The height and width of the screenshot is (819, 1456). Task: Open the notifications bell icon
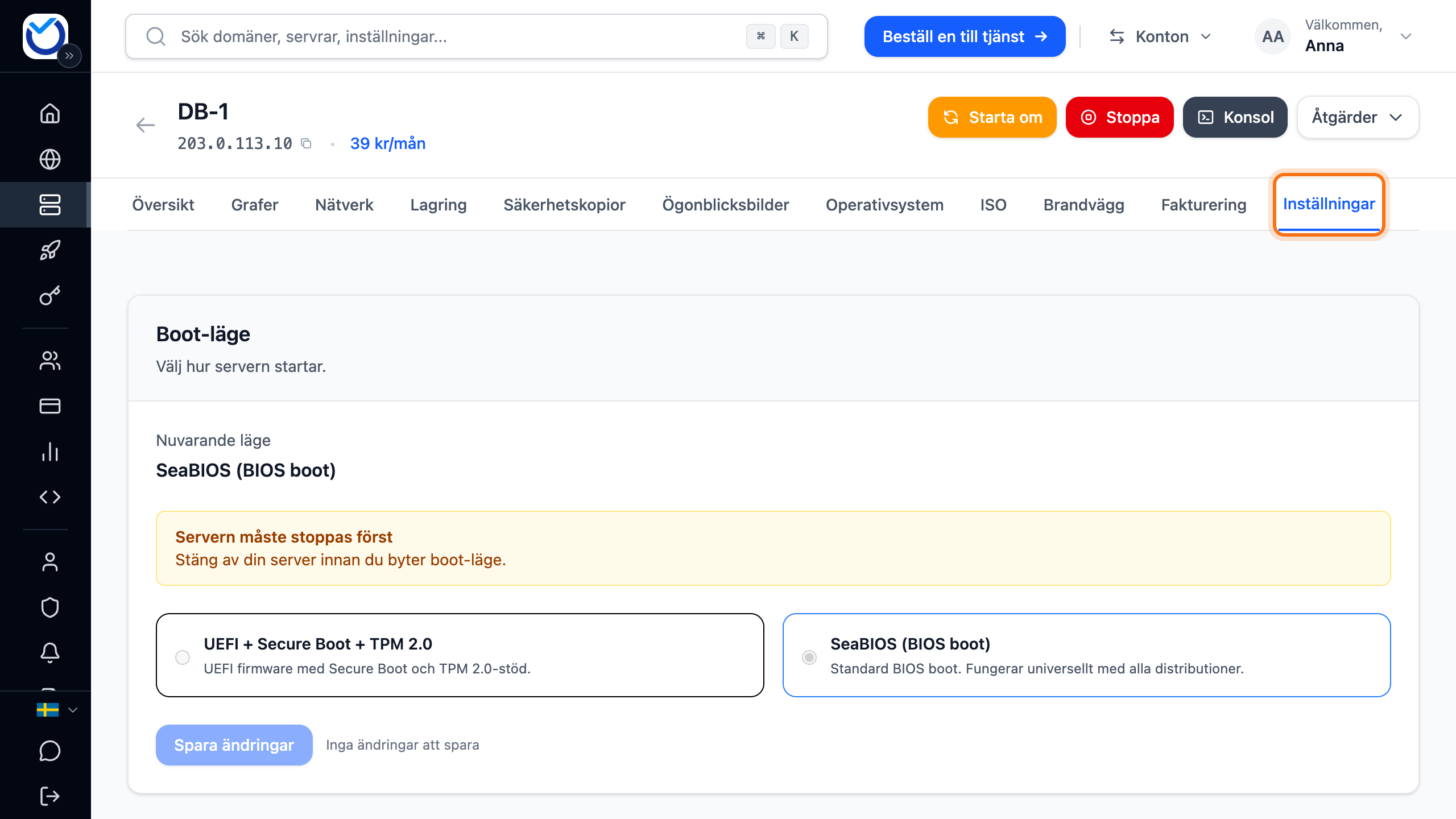coord(50,653)
